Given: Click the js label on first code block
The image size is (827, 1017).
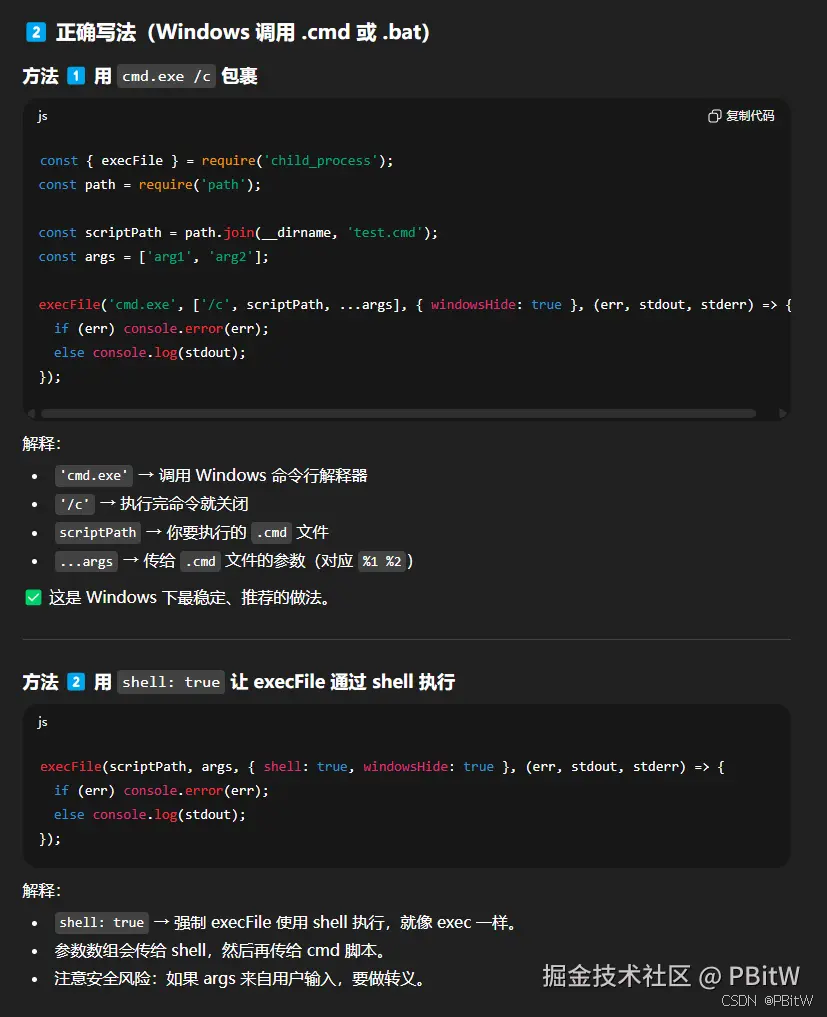Looking at the screenshot, I should (42, 116).
